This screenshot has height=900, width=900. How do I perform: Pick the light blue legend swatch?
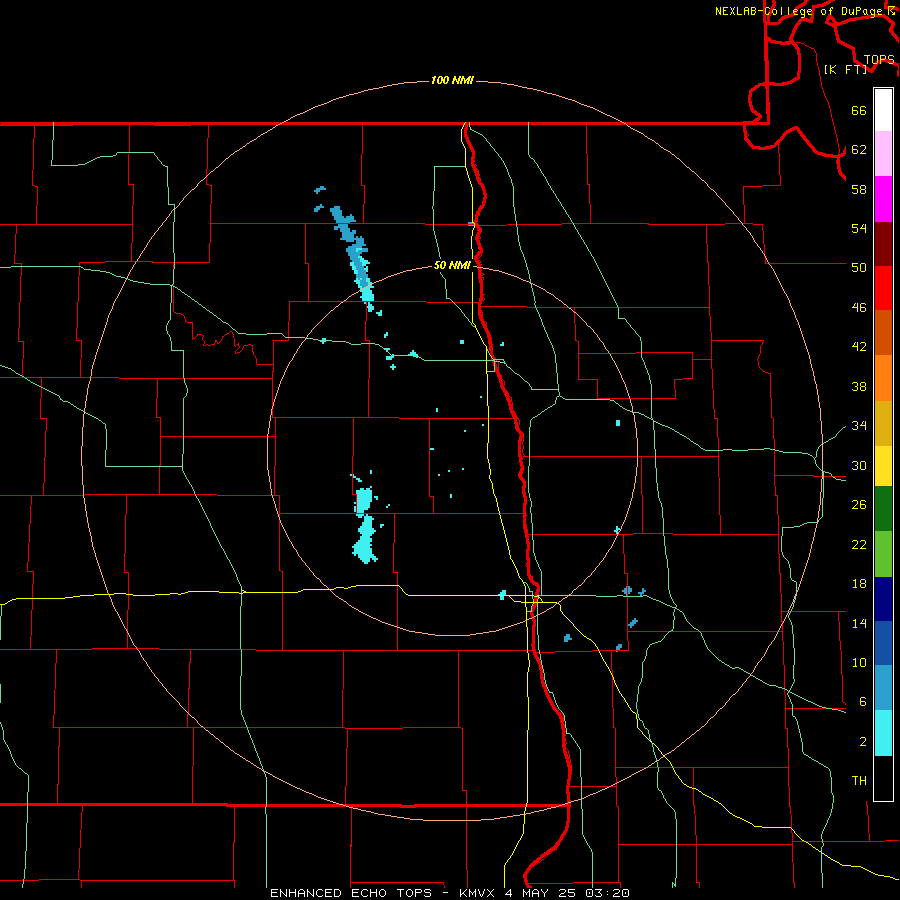tap(883, 688)
